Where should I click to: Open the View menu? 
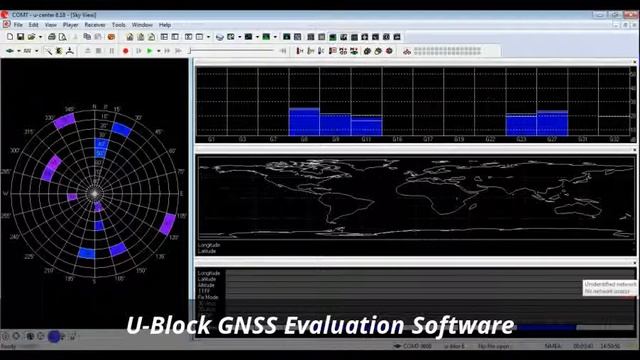pyautogui.click(x=50, y=25)
